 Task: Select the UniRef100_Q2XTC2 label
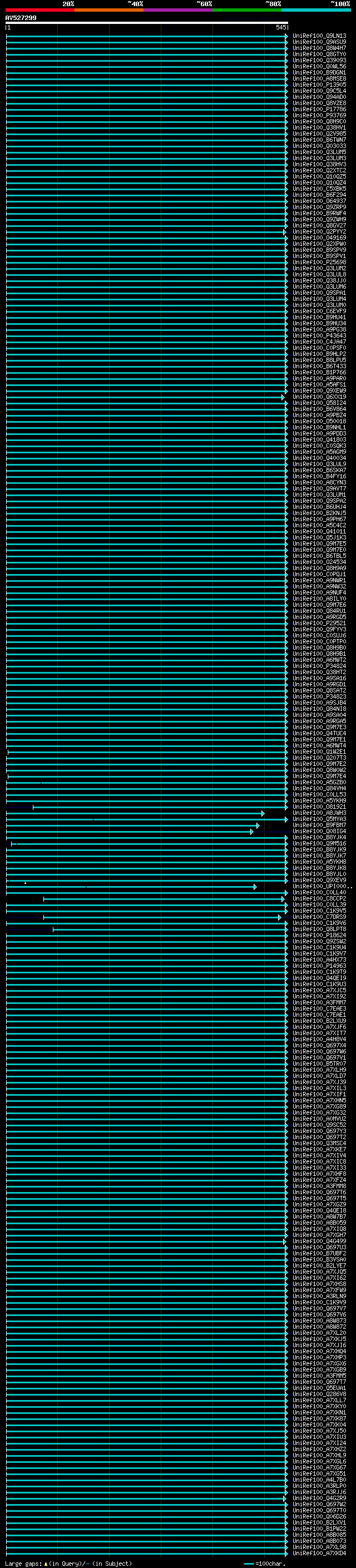[319, 170]
